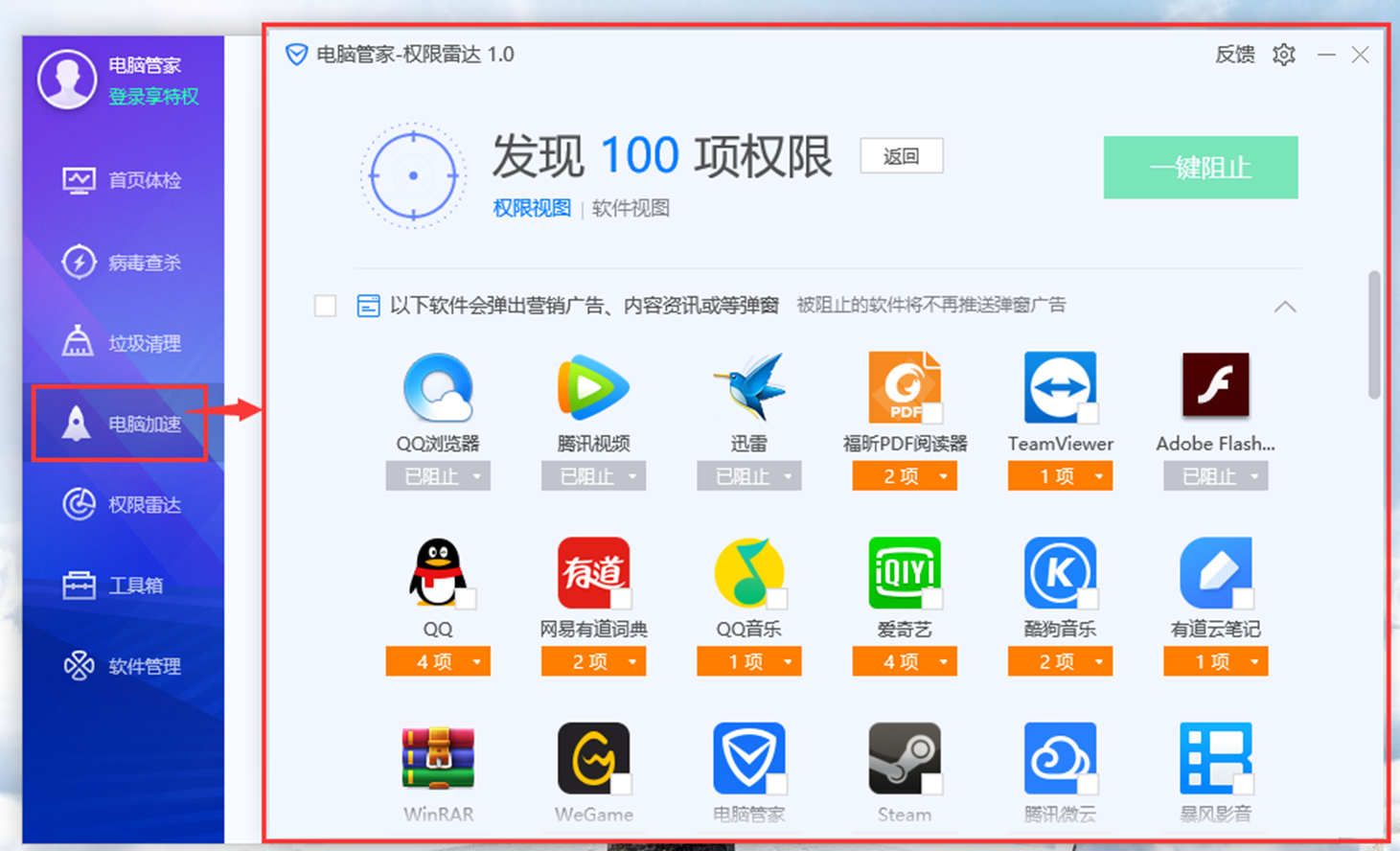Tick the checkbox on 爱奇艺 icon
This screenshot has width=1400, height=851.
pos(932,599)
